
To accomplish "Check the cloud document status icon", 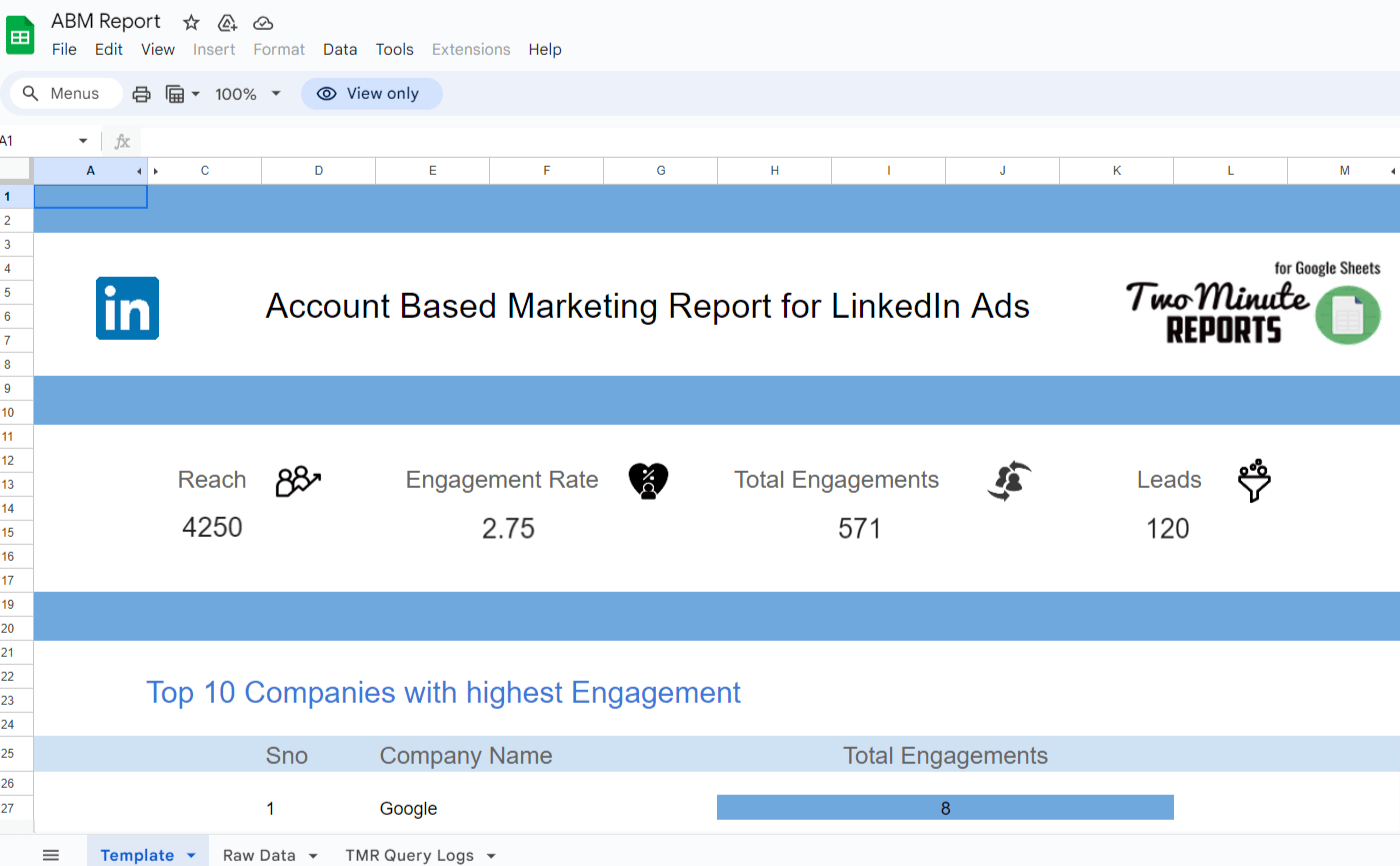I will 263,22.
